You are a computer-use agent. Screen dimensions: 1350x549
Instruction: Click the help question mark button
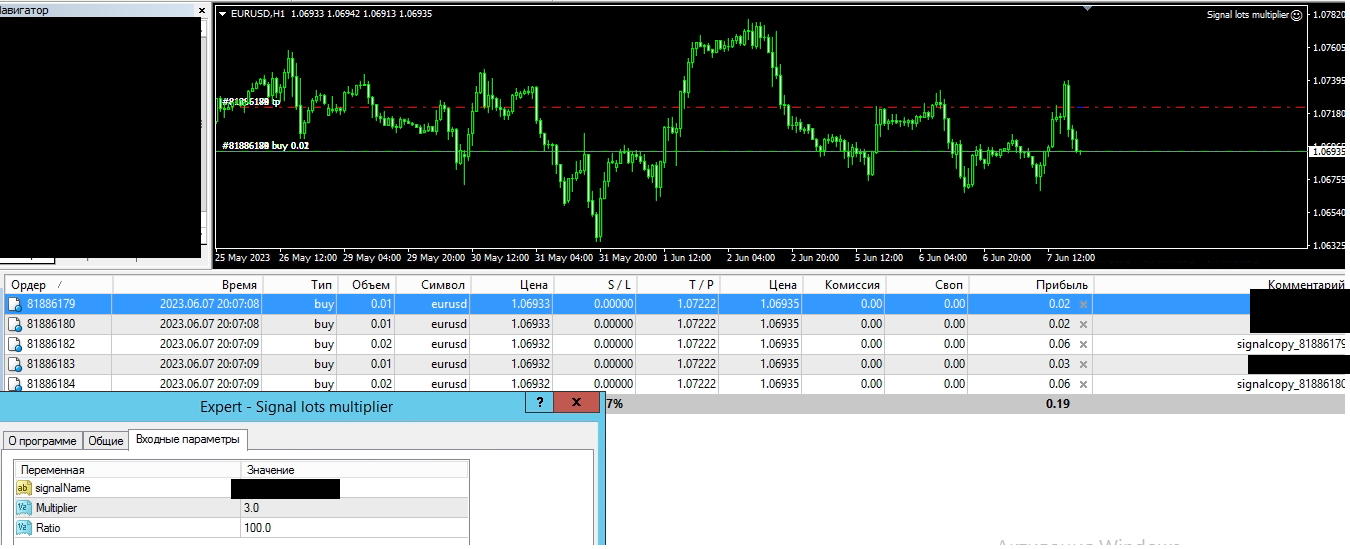[x=540, y=403]
